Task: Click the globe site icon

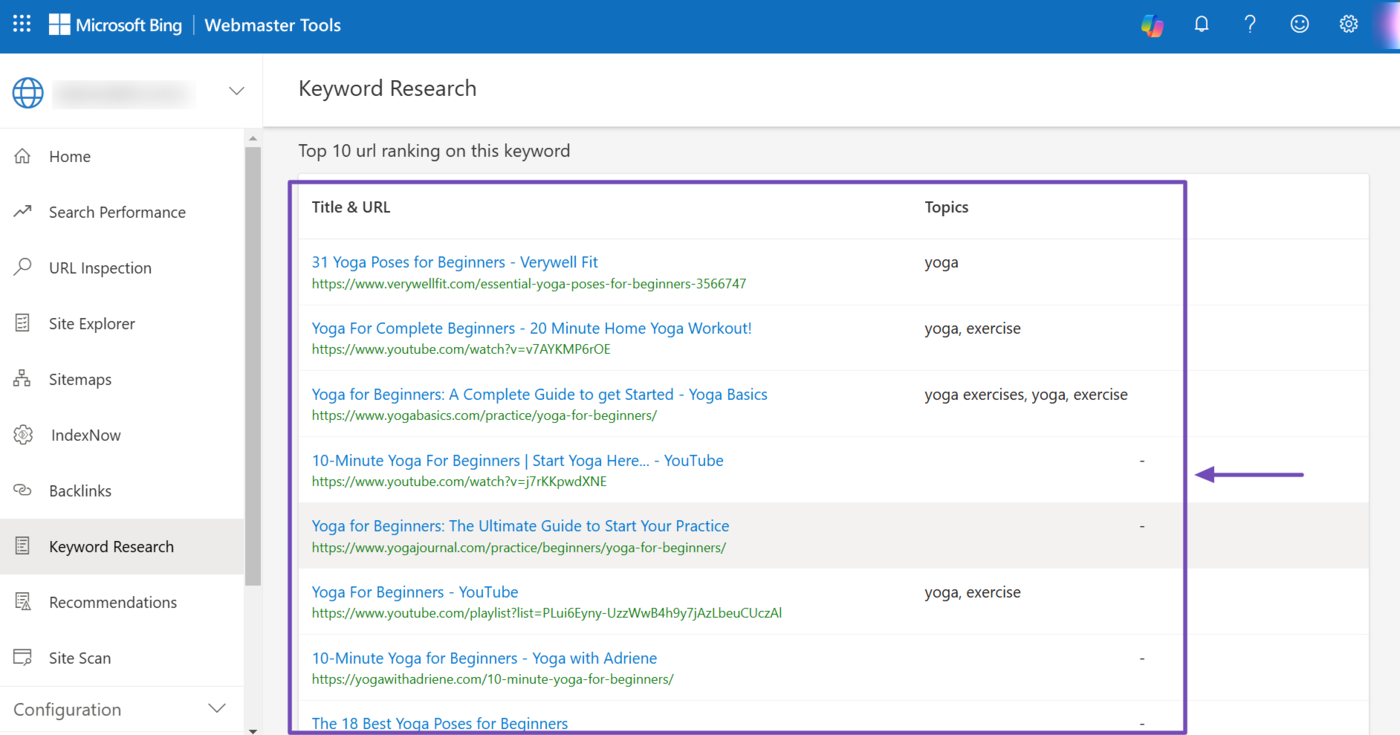Action: 28,92
